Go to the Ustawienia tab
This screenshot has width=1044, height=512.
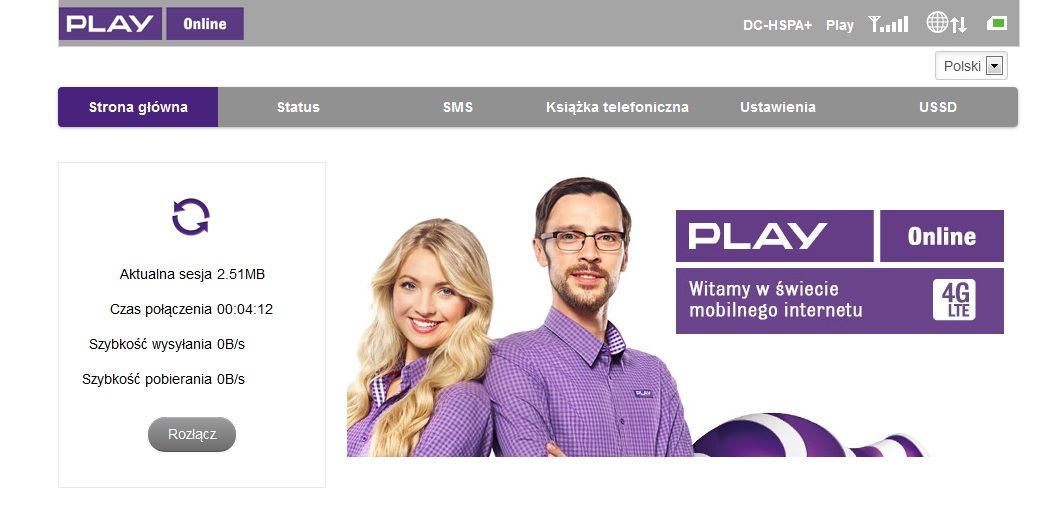tap(778, 107)
